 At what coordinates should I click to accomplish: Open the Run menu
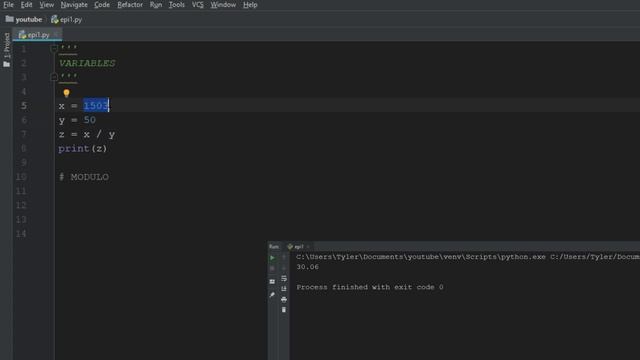pyautogui.click(x=156, y=5)
